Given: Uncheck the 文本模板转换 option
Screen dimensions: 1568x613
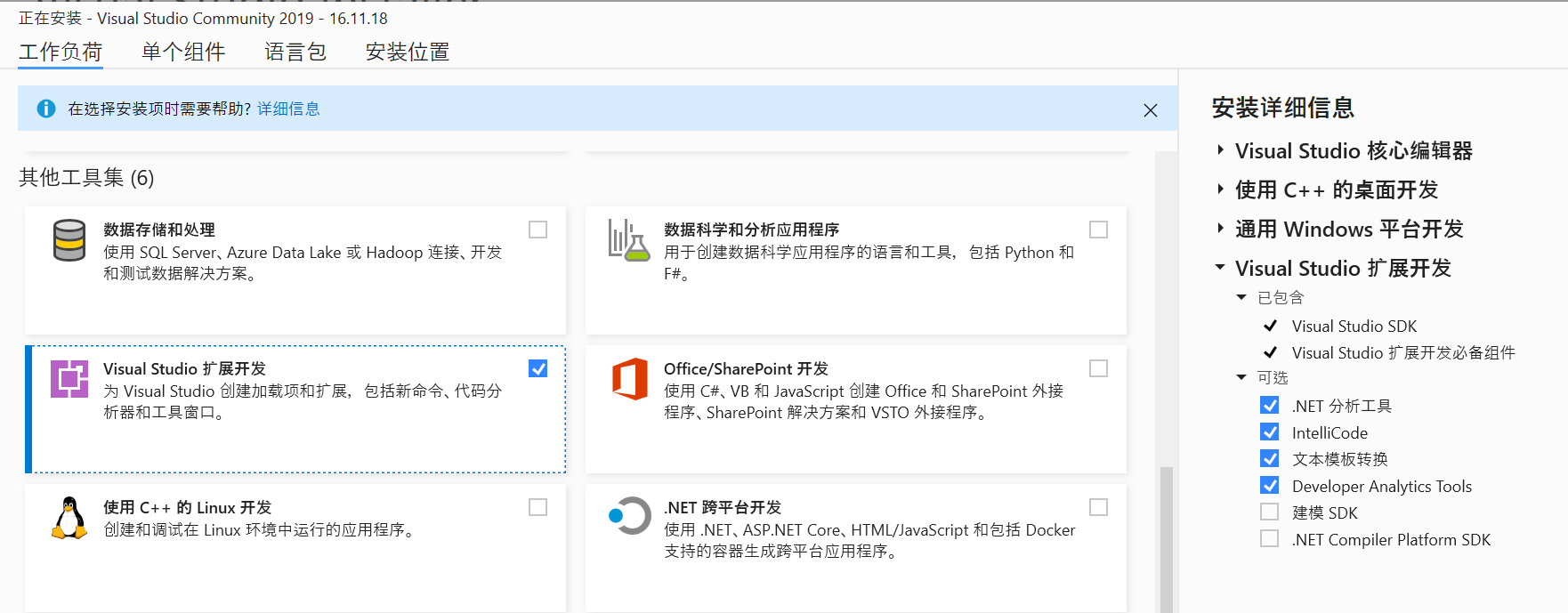Looking at the screenshot, I should (x=1270, y=459).
